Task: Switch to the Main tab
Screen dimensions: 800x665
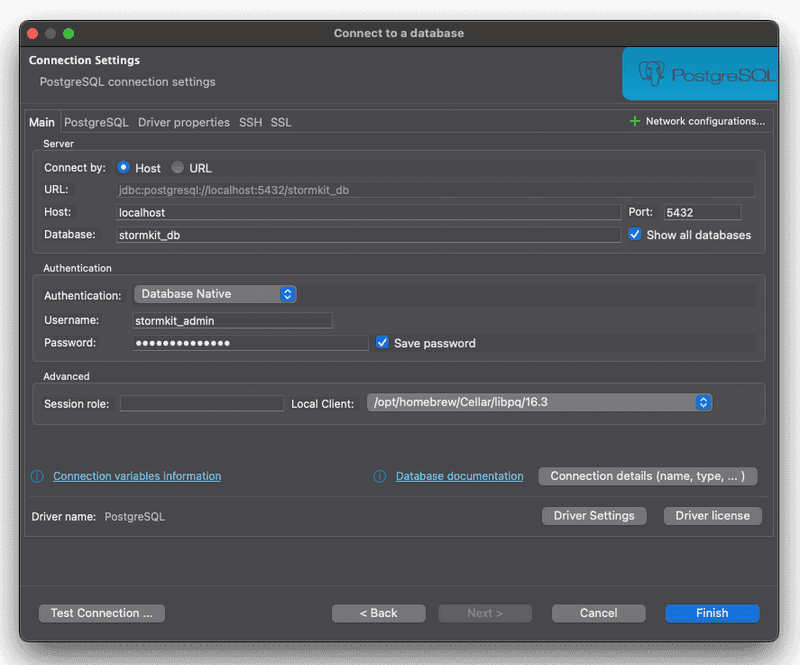Action: pyautogui.click(x=42, y=122)
